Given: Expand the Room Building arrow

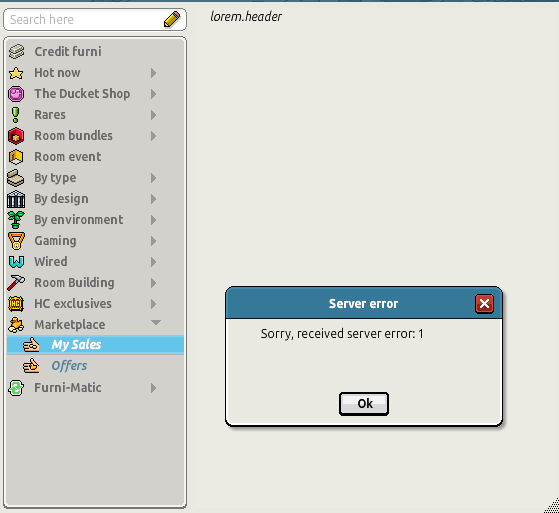Looking at the screenshot, I should pos(153,283).
